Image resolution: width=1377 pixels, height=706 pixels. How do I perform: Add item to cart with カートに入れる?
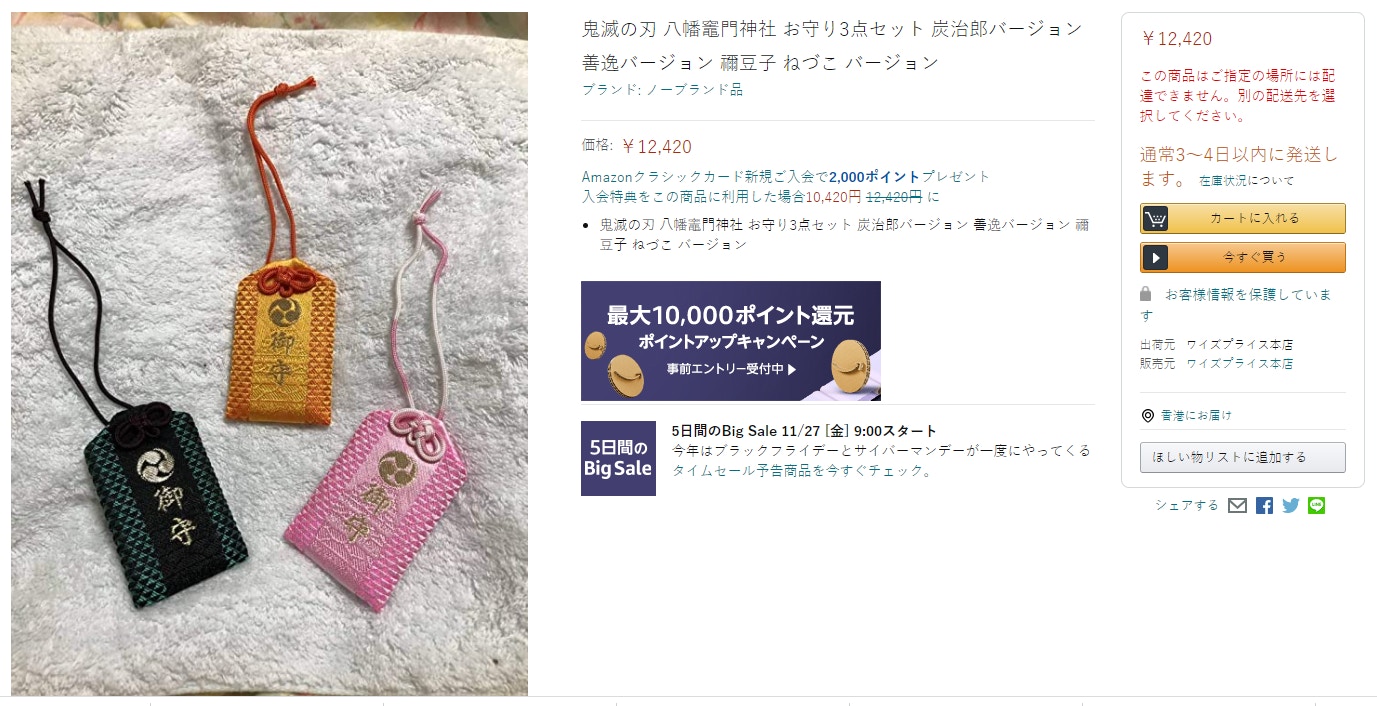point(1243,218)
